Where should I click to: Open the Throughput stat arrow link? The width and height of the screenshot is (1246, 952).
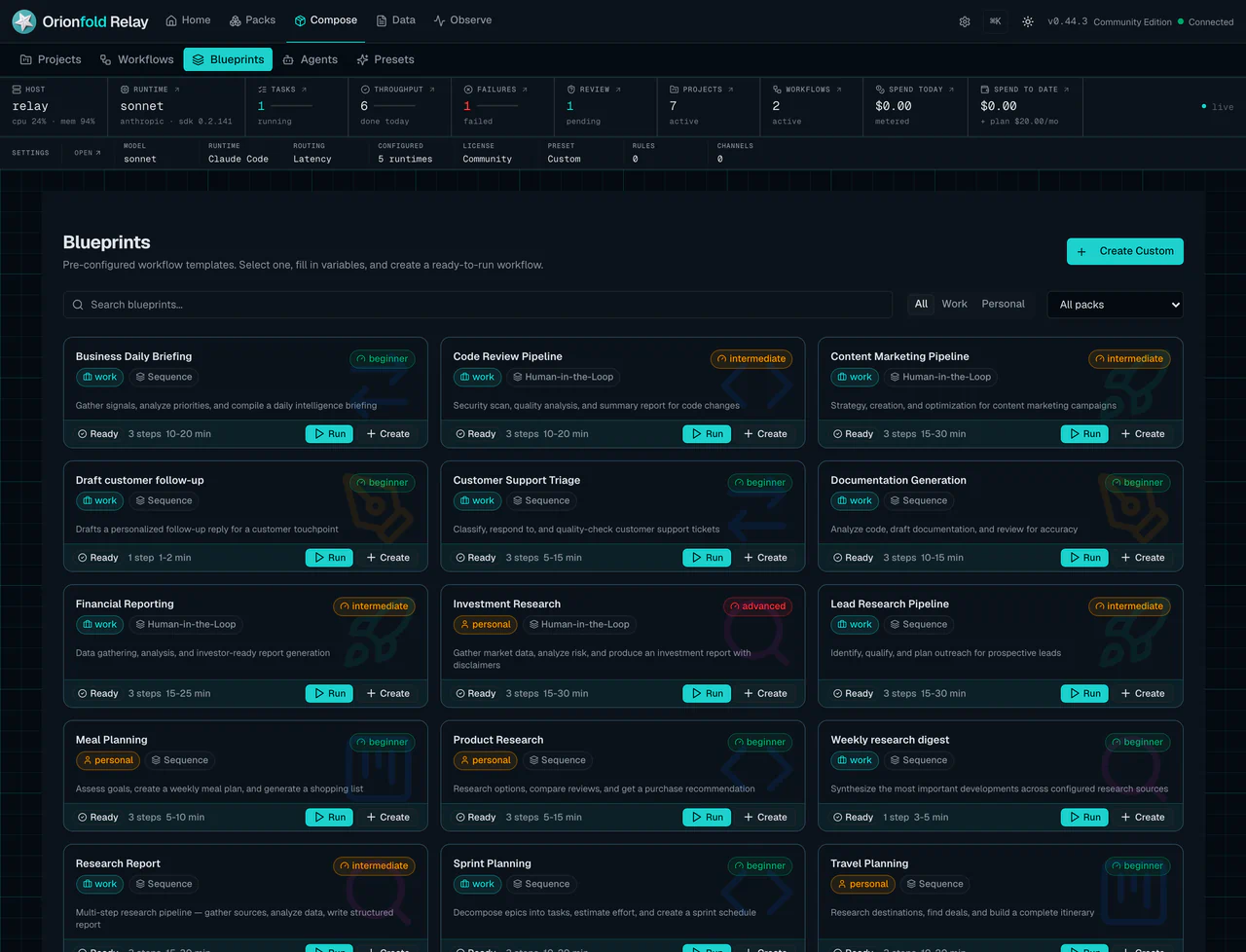click(432, 90)
